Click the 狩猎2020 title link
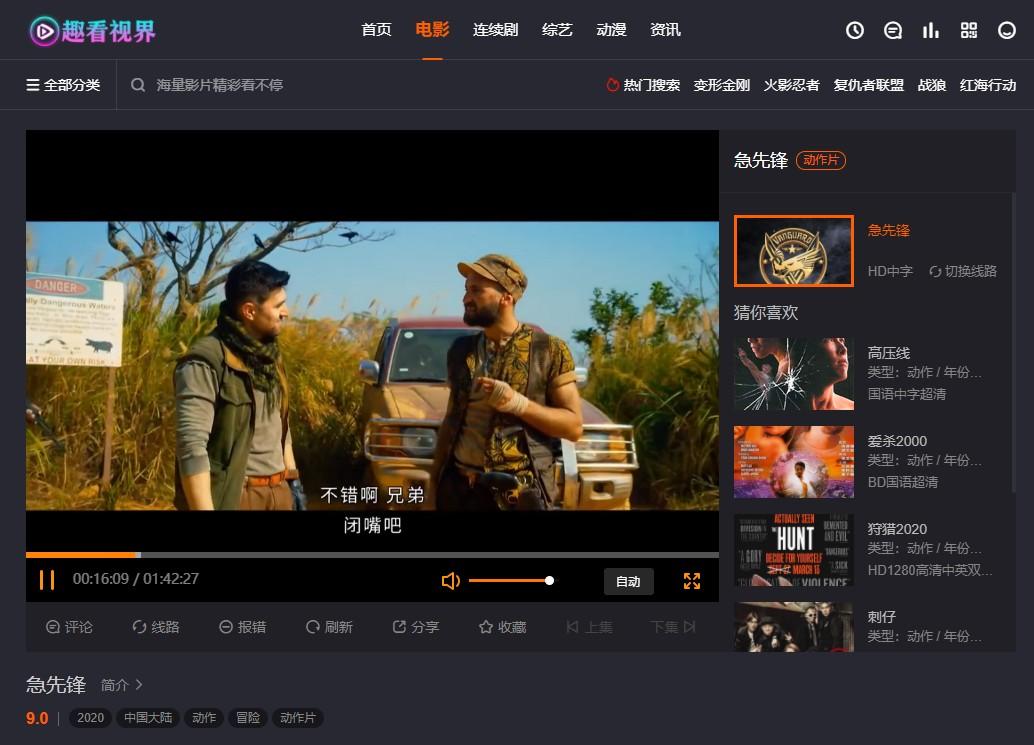The height and width of the screenshot is (745, 1034). tap(897, 529)
